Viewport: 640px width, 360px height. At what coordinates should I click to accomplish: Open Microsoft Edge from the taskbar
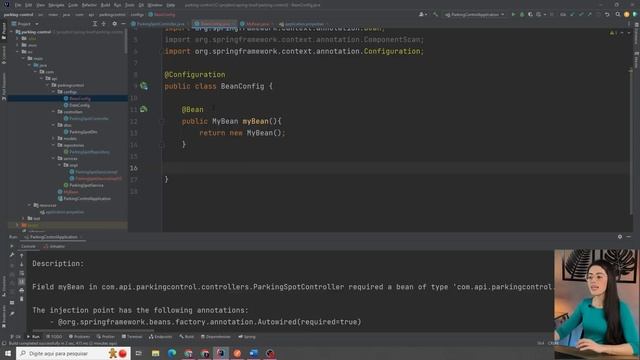[x=172, y=353]
